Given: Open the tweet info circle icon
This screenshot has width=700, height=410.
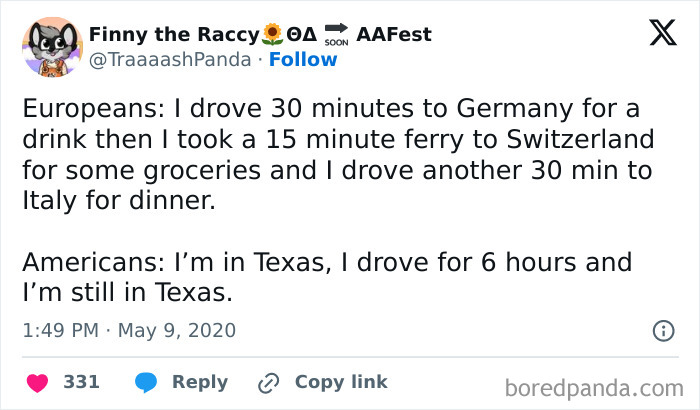Looking at the screenshot, I should [662, 330].
